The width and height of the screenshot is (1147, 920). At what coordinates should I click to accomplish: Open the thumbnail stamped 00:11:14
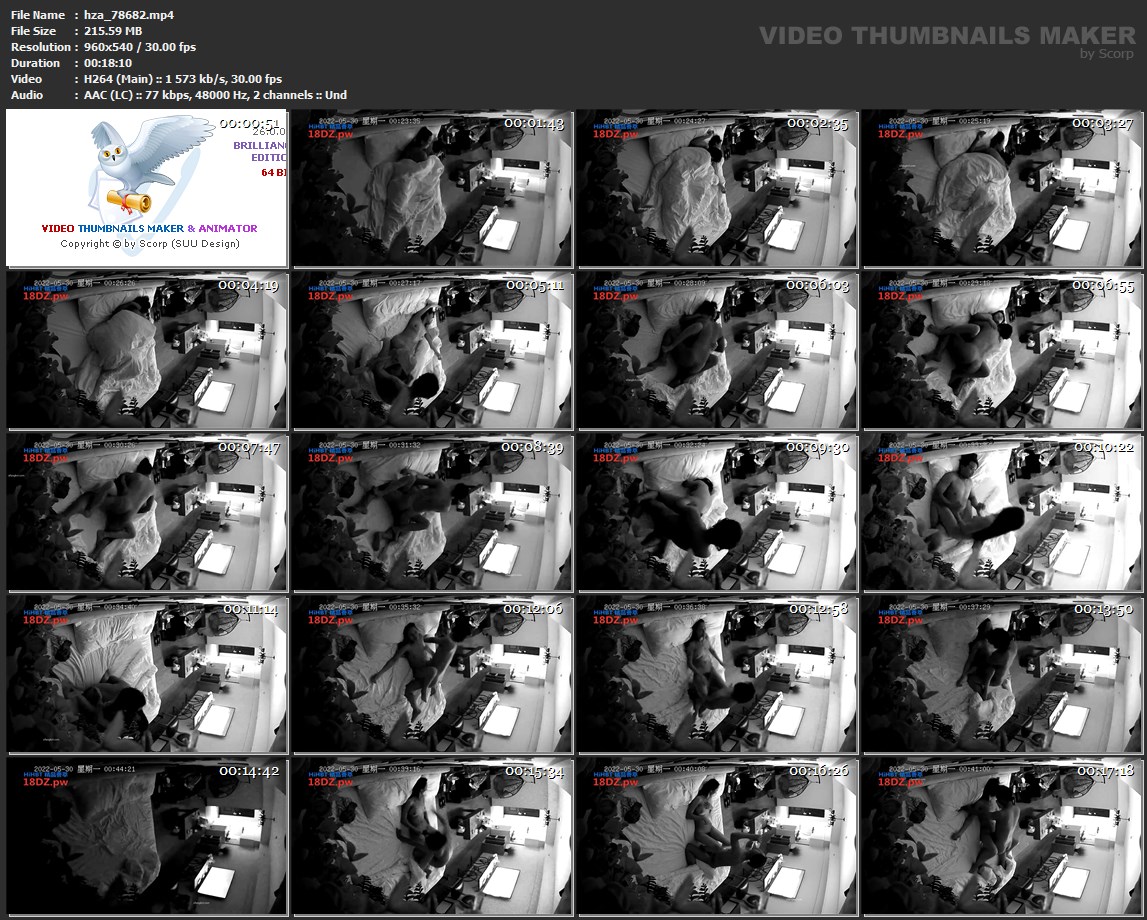(x=147, y=675)
